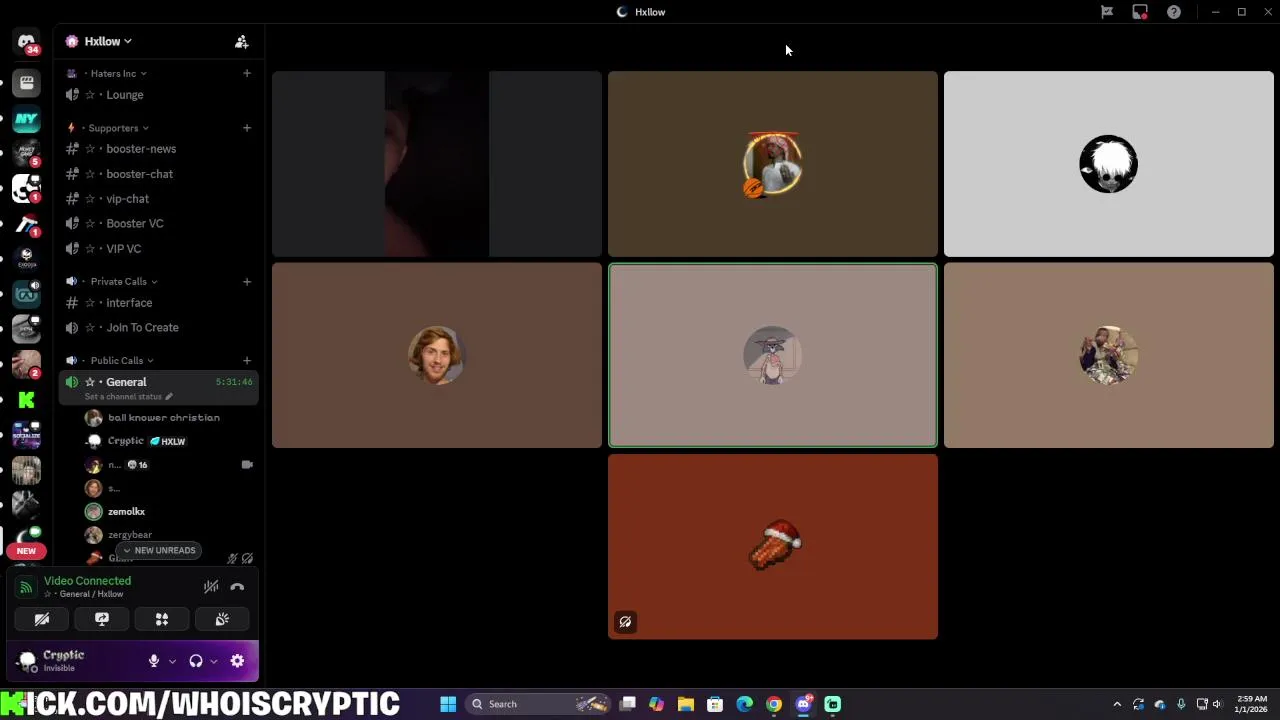The image size is (1280, 720).
Task: Open Microsoft Store from taskbar
Action: coord(715,704)
